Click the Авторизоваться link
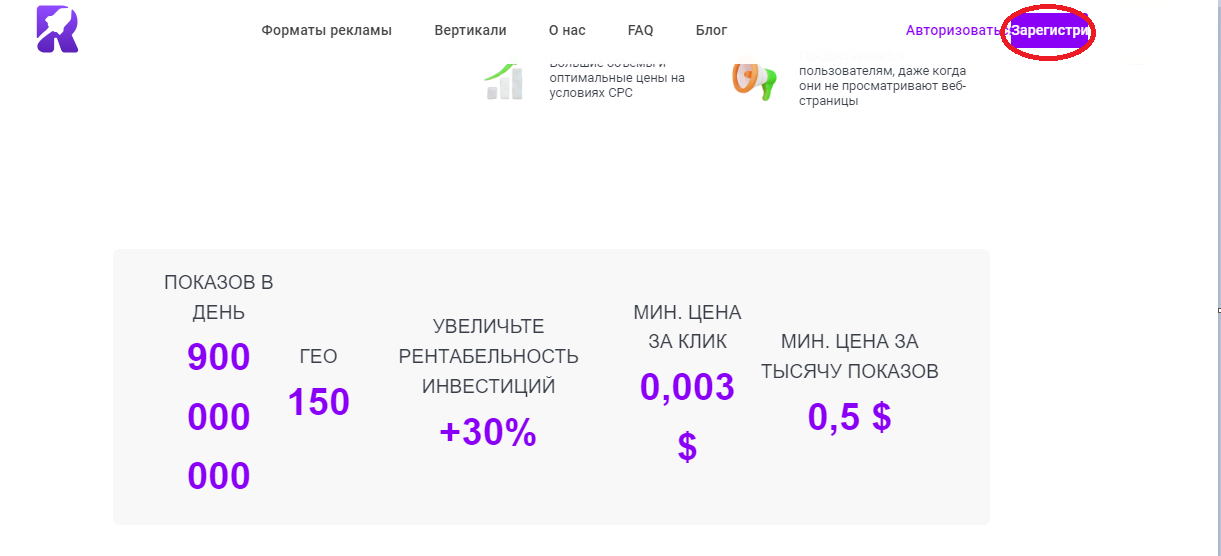This screenshot has height=556, width=1221. pyautogui.click(x=954, y=30)
